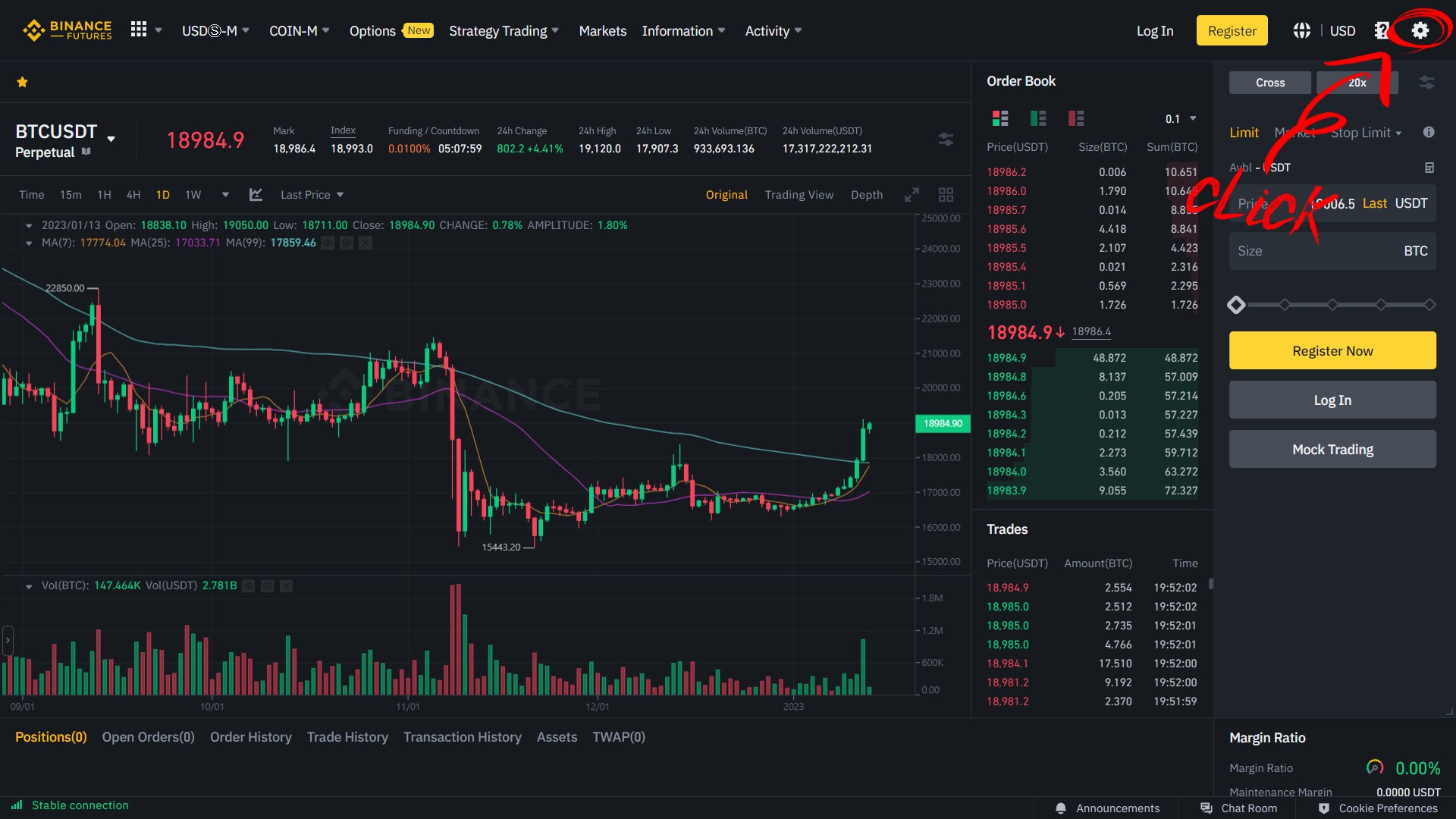Remove the volume indicator with X icon
The image size is (1456, 819).
pos(286,585)
